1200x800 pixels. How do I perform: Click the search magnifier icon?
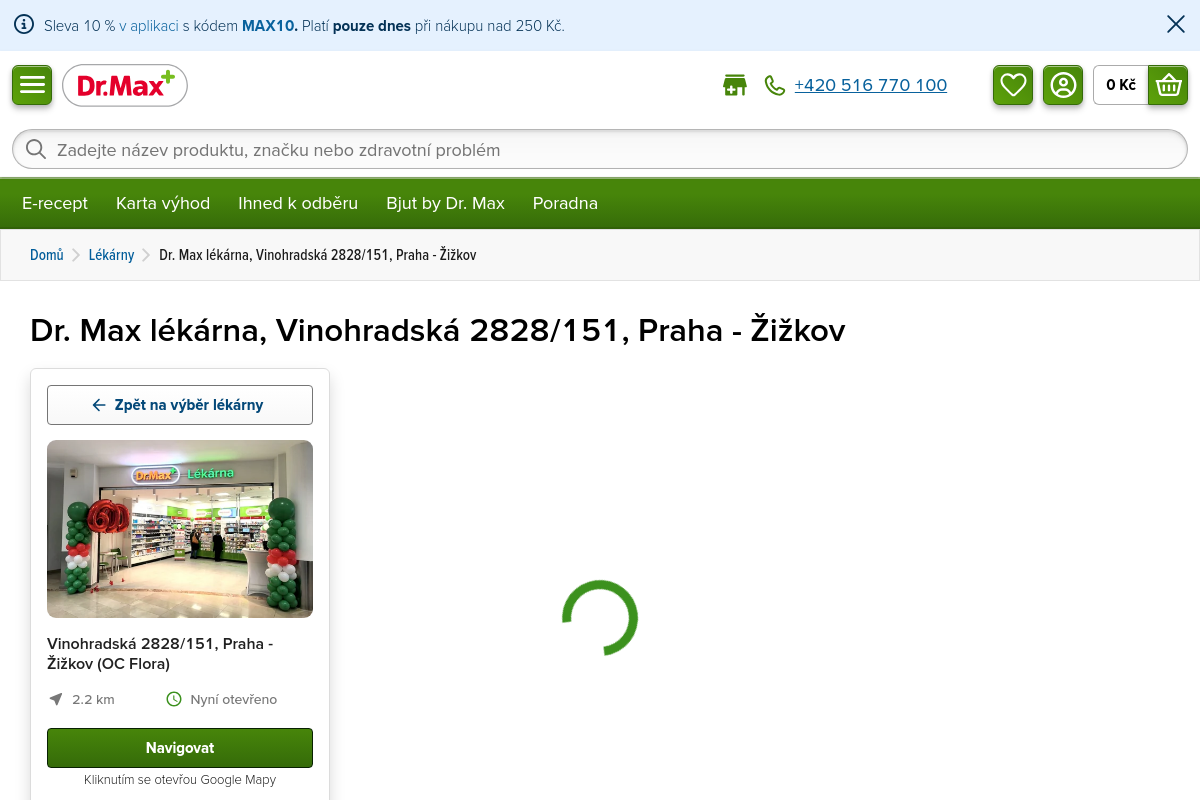[36, 149]
